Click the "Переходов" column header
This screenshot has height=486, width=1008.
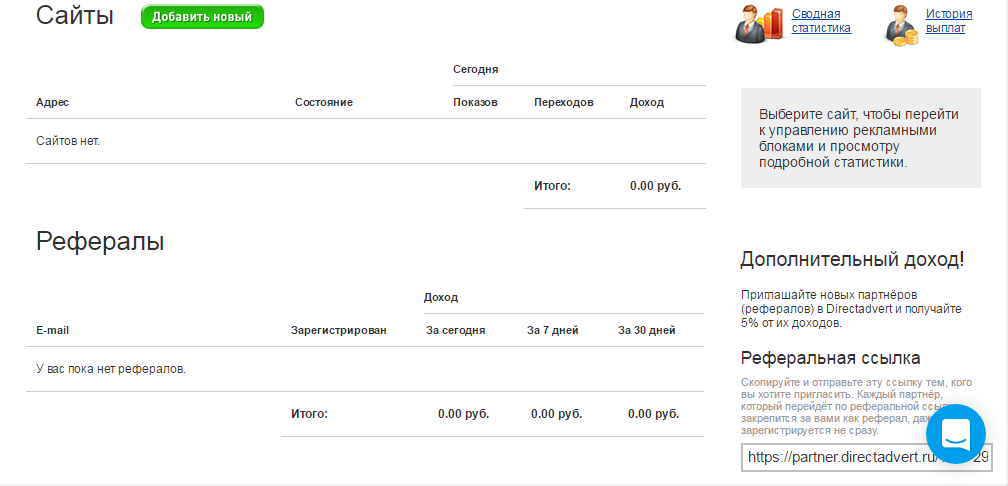coord(564,103)
